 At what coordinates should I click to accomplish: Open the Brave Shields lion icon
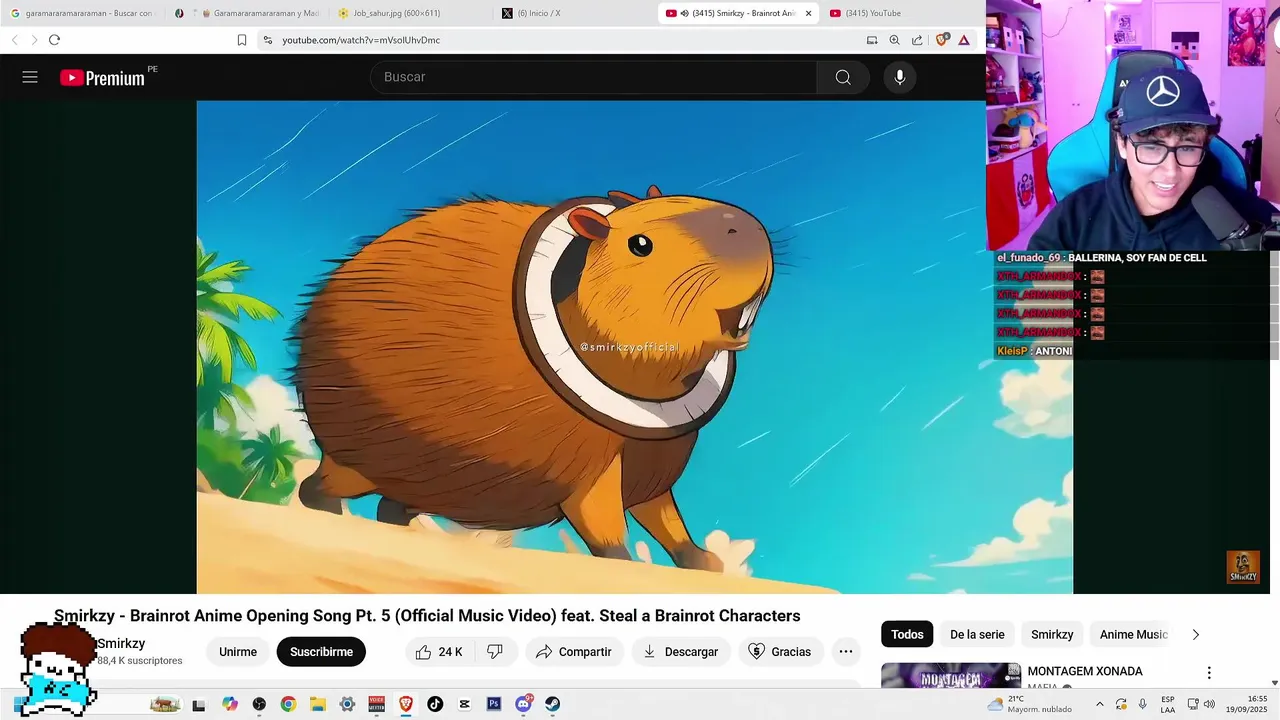(x=941, y=40)
